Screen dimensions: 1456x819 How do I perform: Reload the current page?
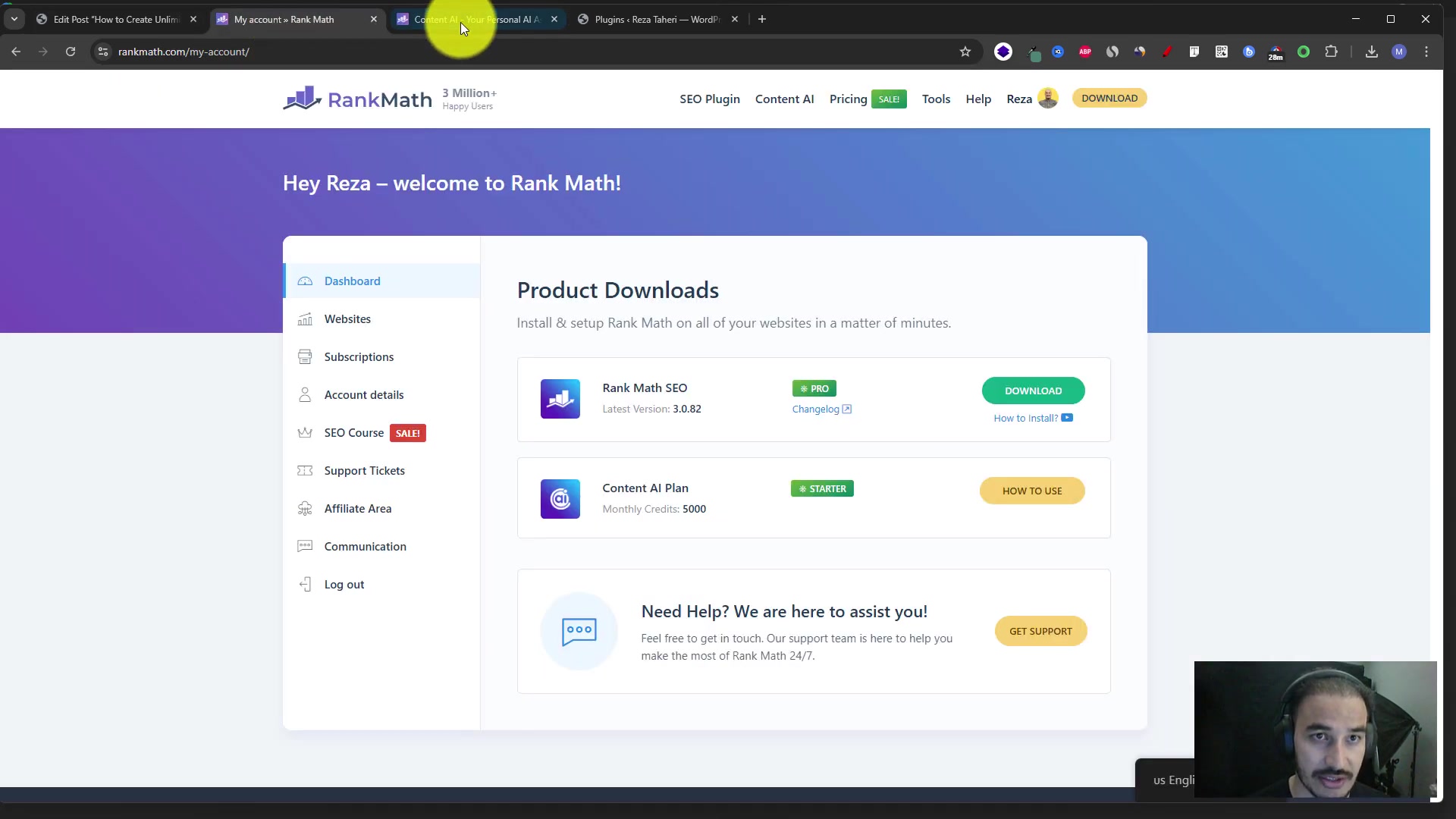71,52
